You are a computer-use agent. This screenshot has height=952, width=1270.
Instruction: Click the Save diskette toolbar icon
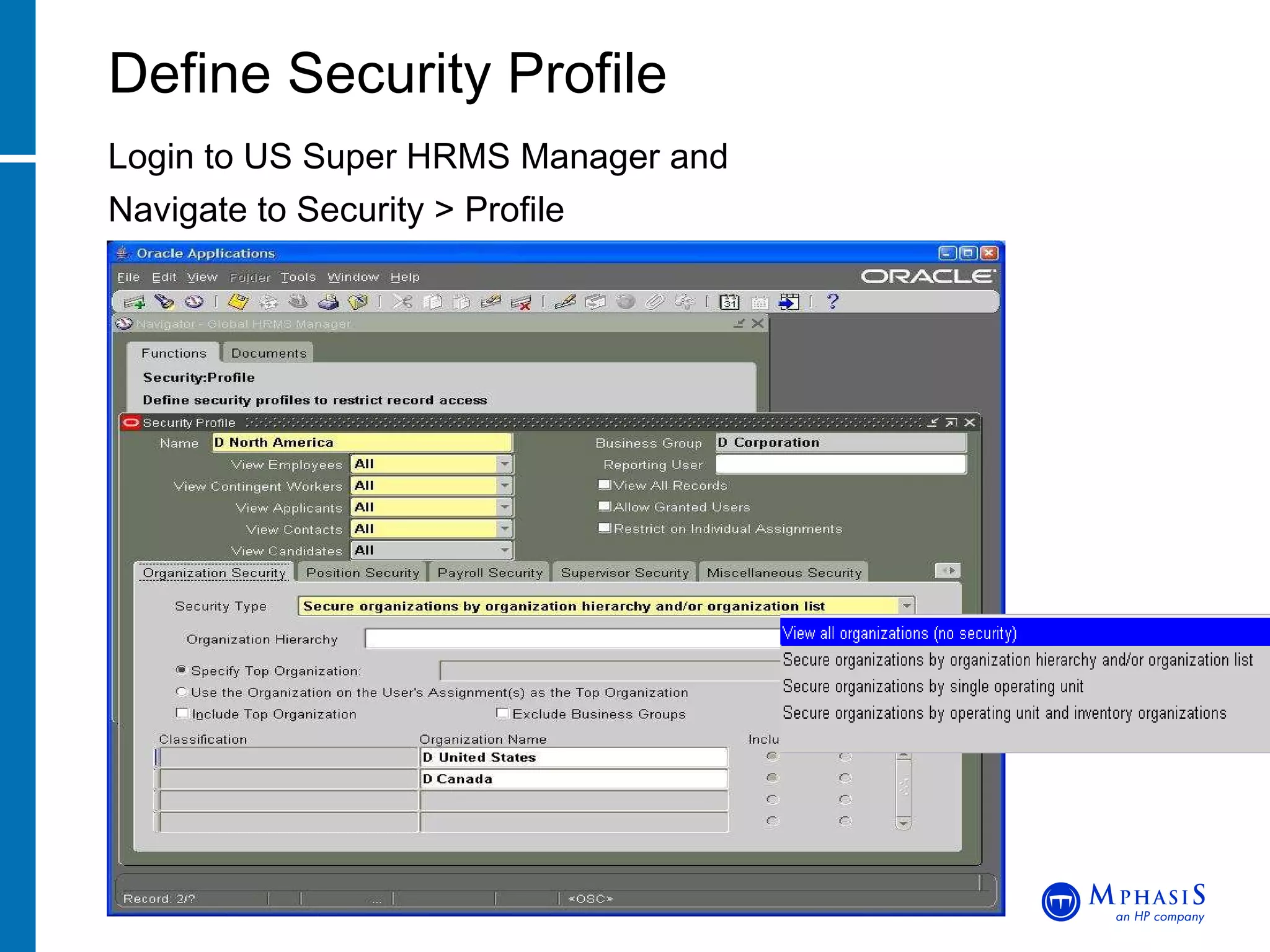tap(238, 302)
